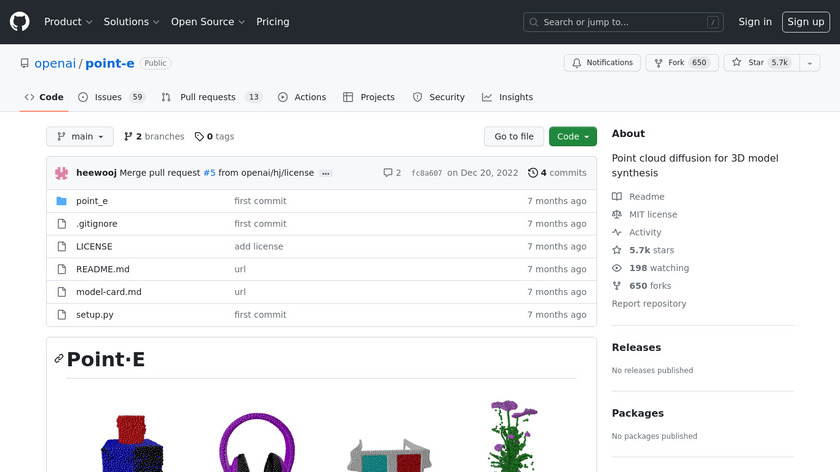View the 650 forks link in About
840x472 pixels.
(641, 286)
